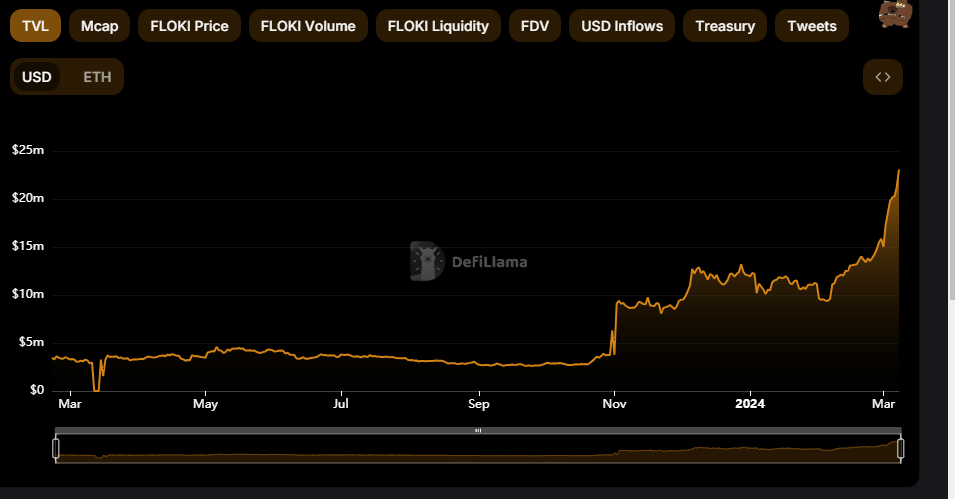
Task: Grab the right range slider handle
Action: point(900,448)
